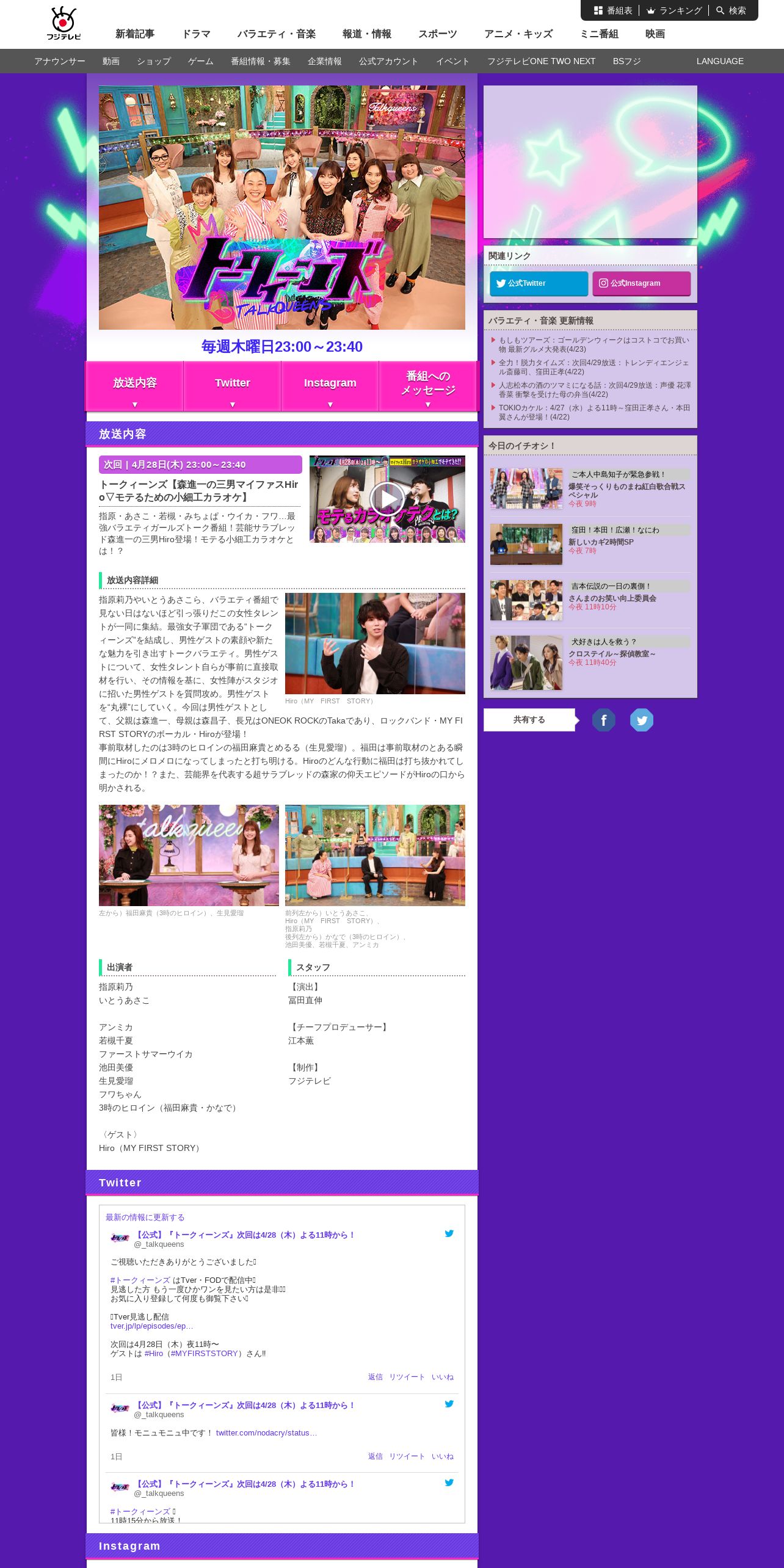784x1568 pixels.
Task: Open the tver.jp/lp/episodes link in tweet
Action: coord(151,1326)
